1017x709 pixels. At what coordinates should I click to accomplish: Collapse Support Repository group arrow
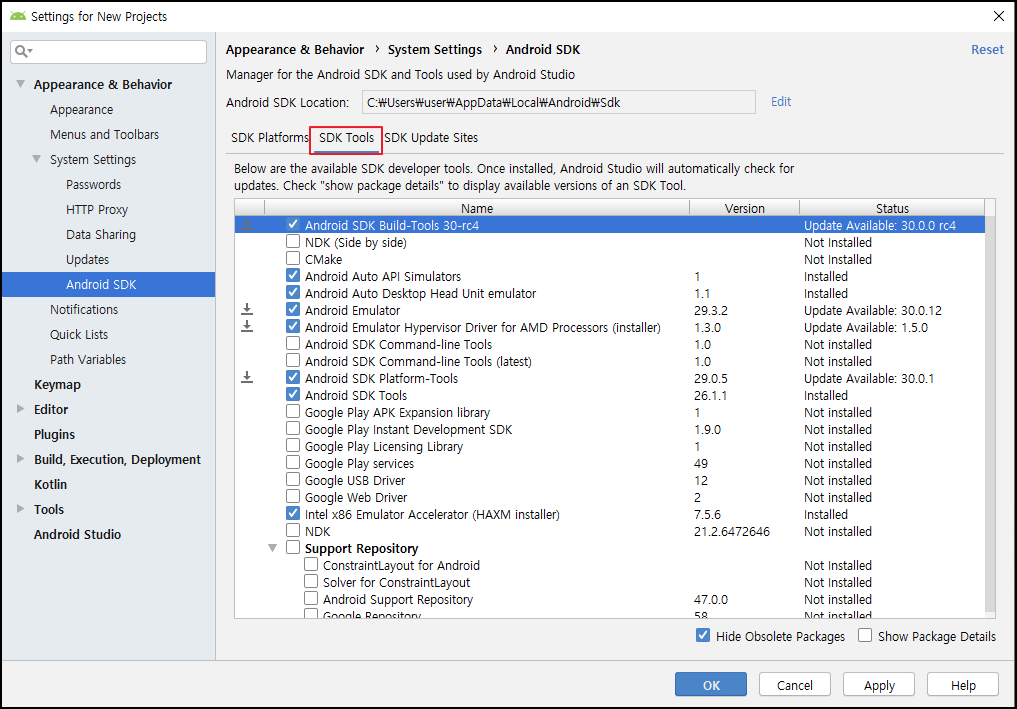point(273,548)
